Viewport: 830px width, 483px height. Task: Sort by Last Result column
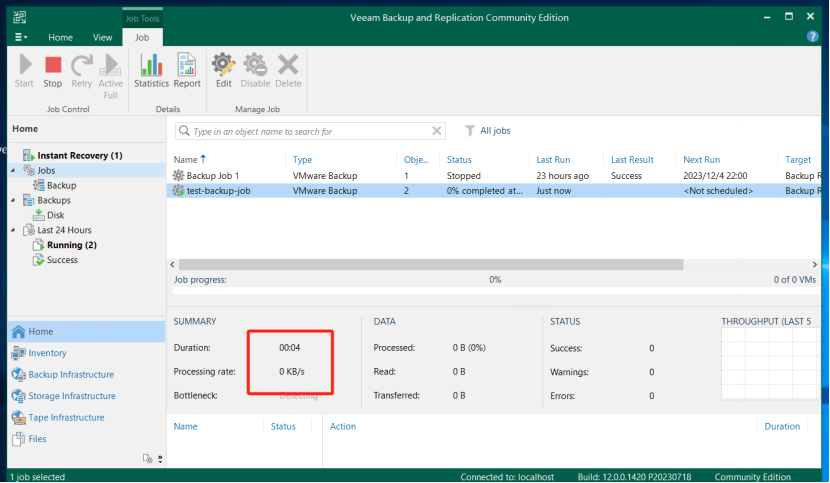click(x=632, y=159)
